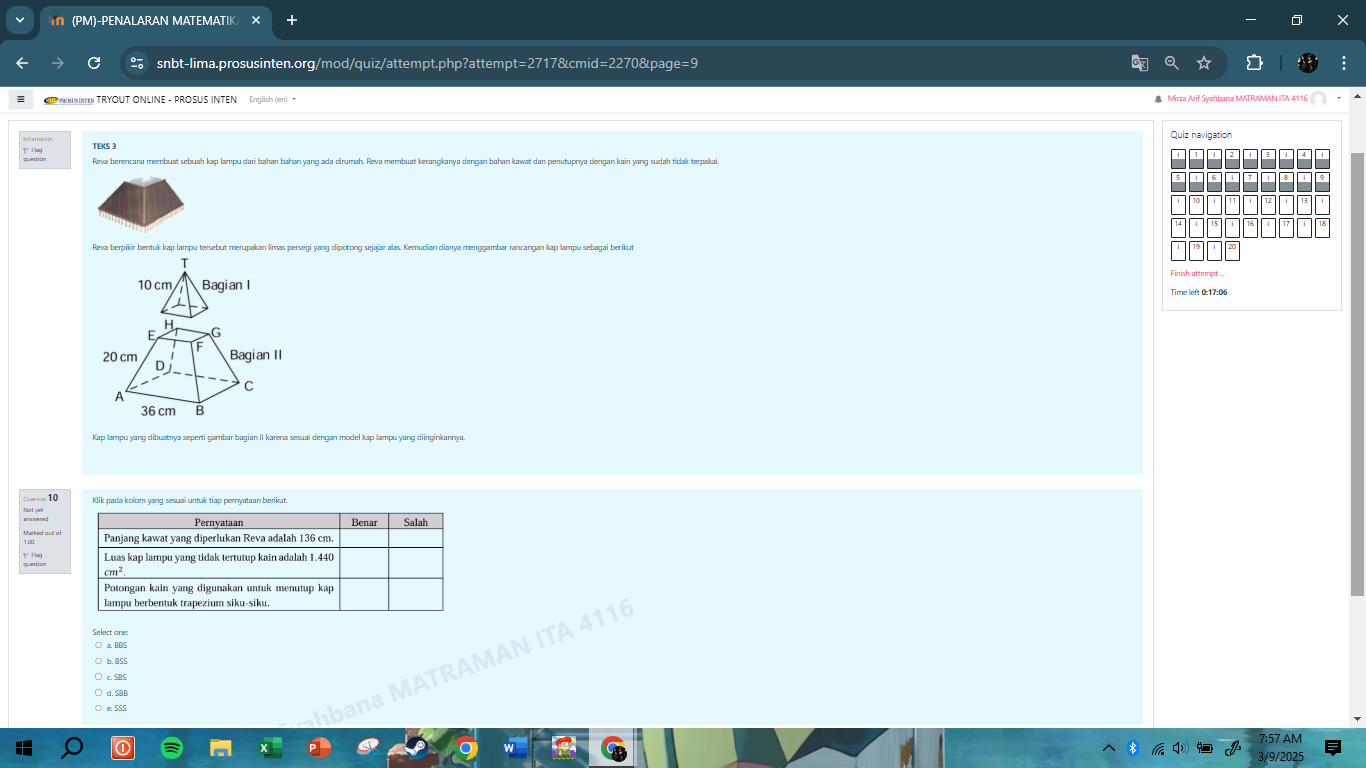Reload the quiz page
1366x768 pixels.
pos(94,63)
